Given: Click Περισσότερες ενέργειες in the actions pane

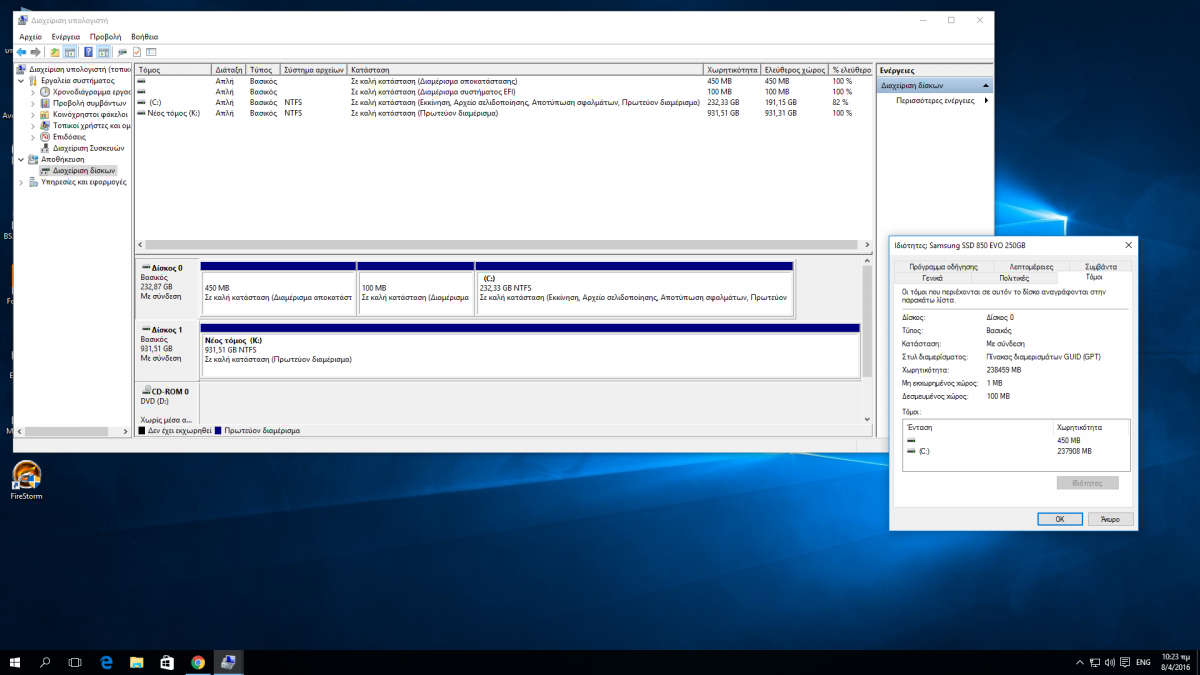Looking at the screenshot, I should (x=935, y=100).
